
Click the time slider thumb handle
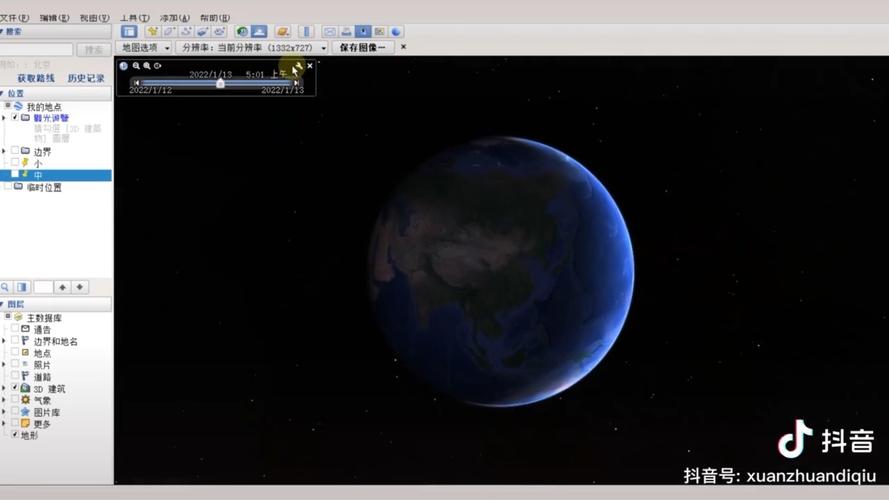(x=221, y=83)
